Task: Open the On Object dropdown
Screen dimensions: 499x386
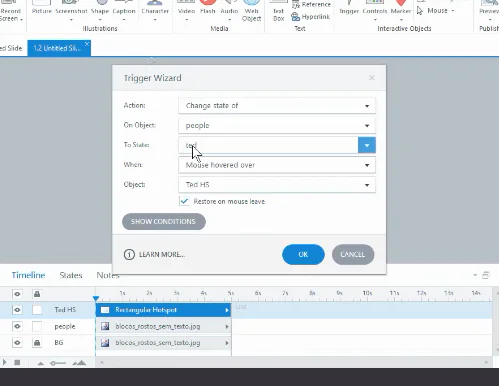Action: coord(277,126)
